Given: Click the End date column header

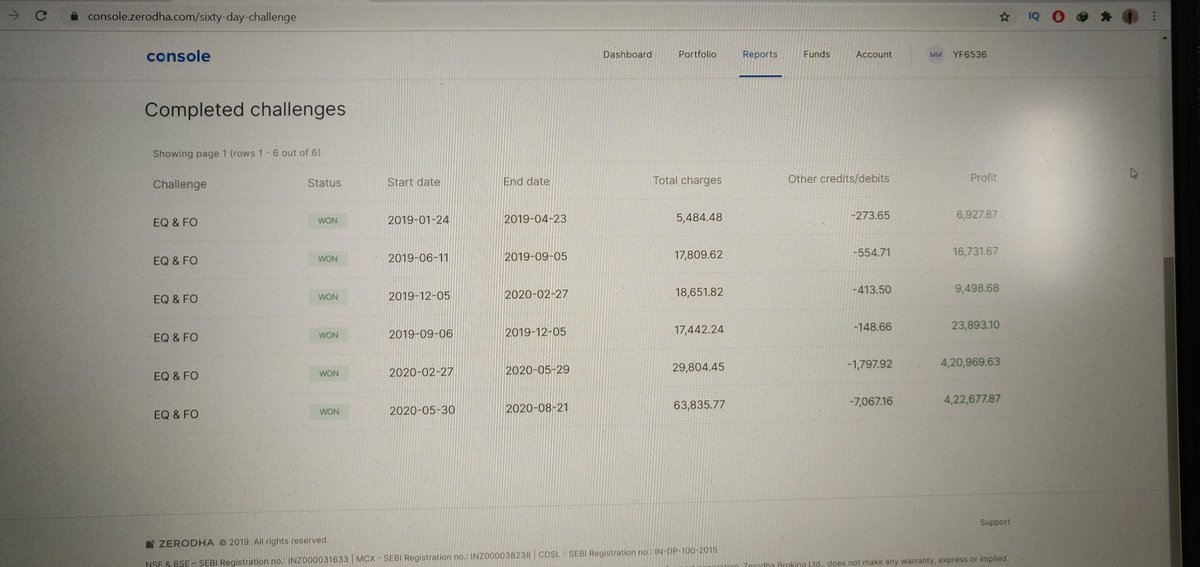Looking at the screenshot, I should click(x=526, y=182).
